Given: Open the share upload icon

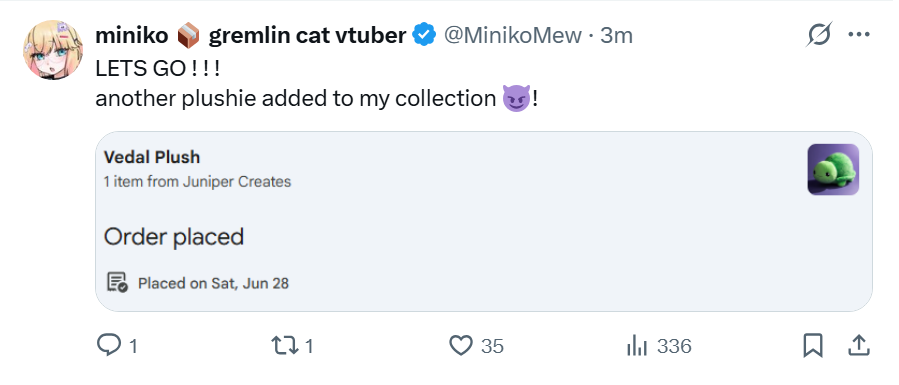Looking at the screenshot, I should [858, 345].
